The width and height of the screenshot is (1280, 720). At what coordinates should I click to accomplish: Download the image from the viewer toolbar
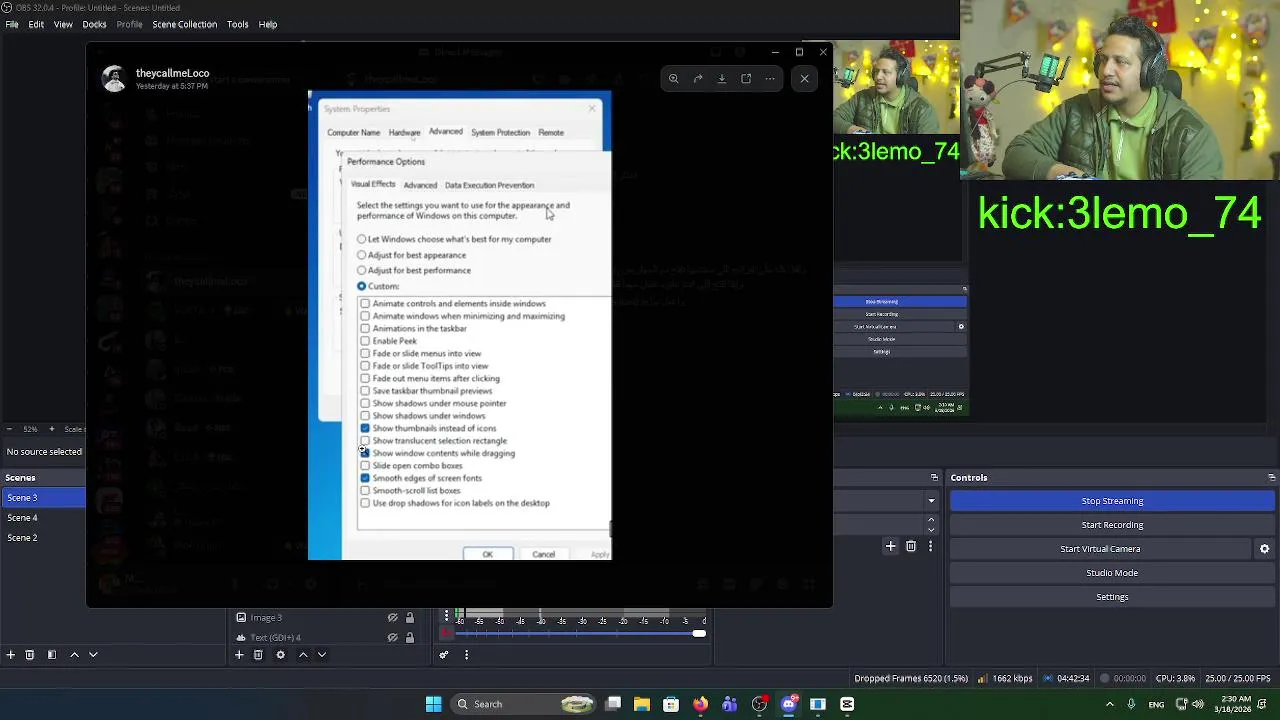[722, 78]
